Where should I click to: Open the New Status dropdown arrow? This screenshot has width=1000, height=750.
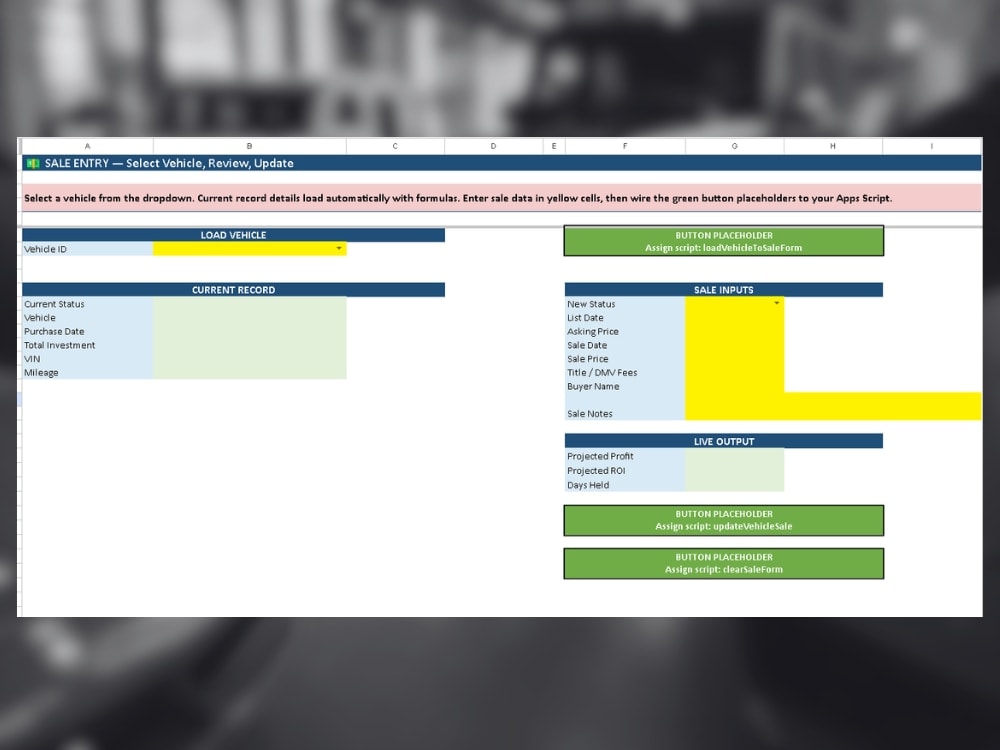point(777,303)
